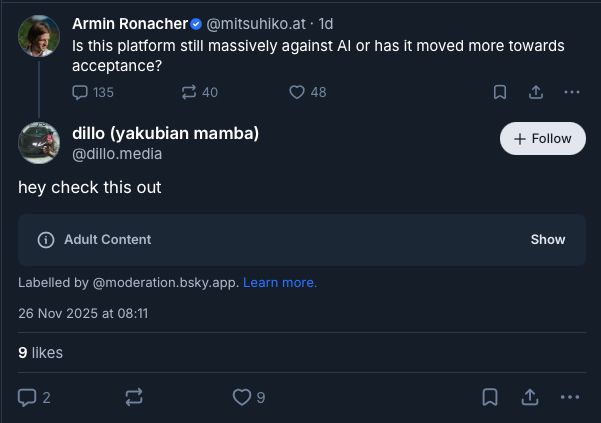Open the Learn more link

click(280, 283)
